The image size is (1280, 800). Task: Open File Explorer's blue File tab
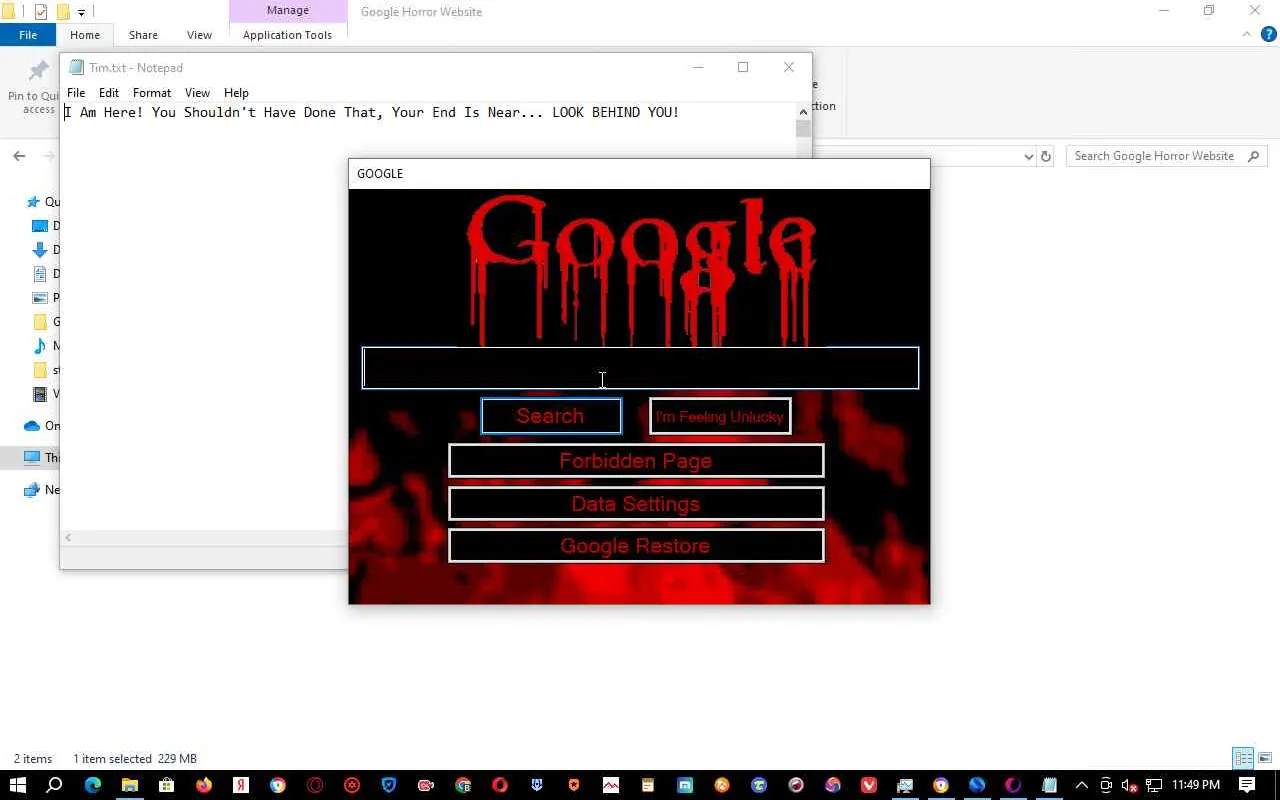(28, 35)
